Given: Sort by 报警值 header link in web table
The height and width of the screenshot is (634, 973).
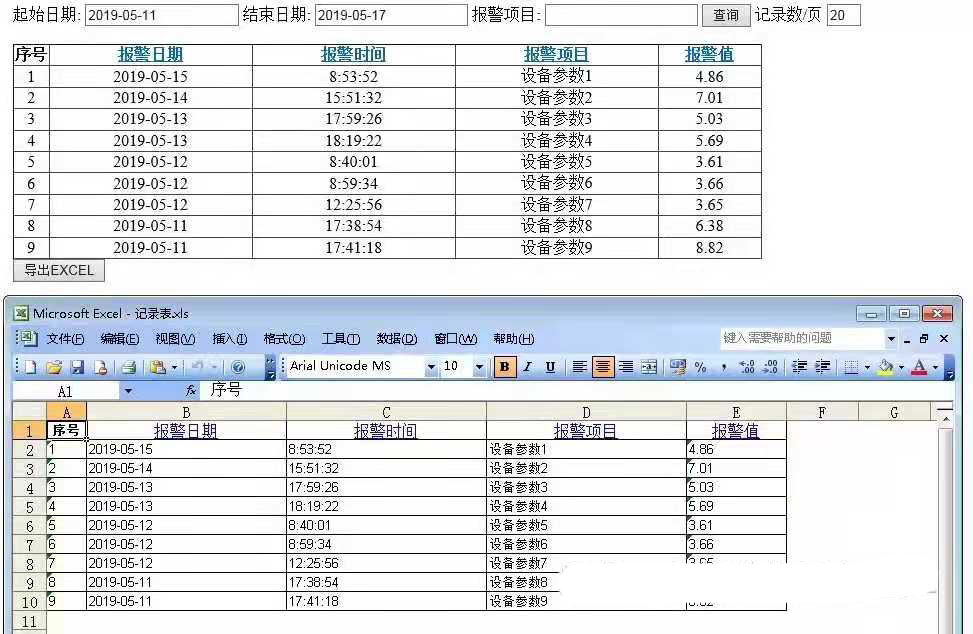Looking at the screenshot, I should [709, 55].
